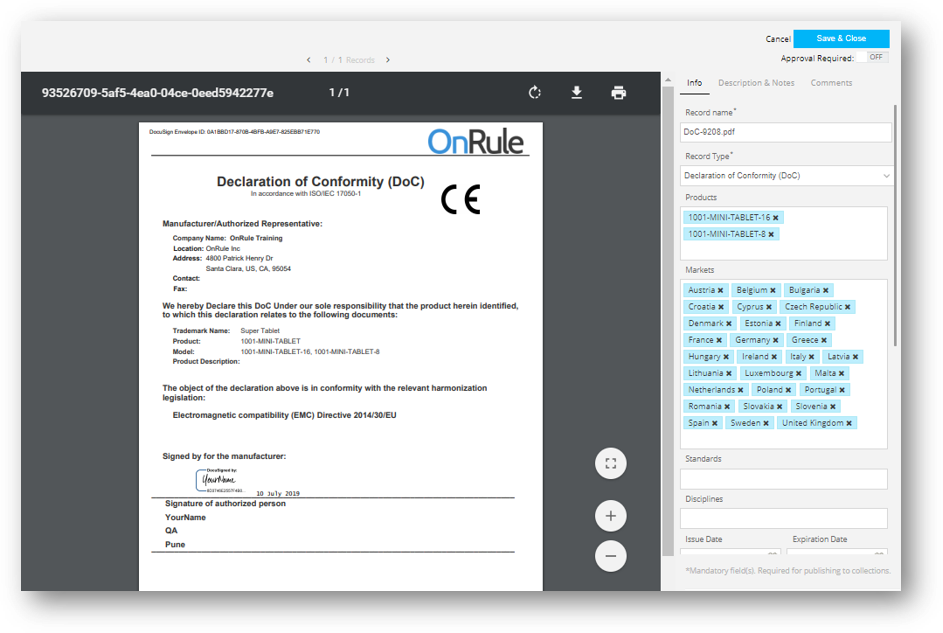Remove Luxembourg from markets
Viewport: 943px width, 633px height.
click(799, 373)
